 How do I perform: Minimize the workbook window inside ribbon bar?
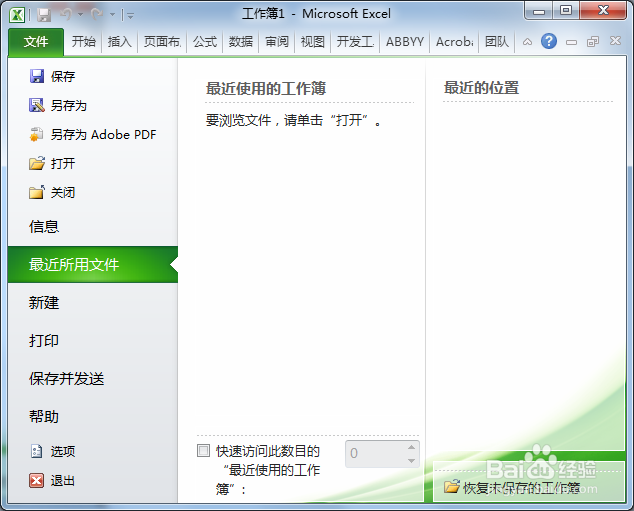(x=571, y=42)
